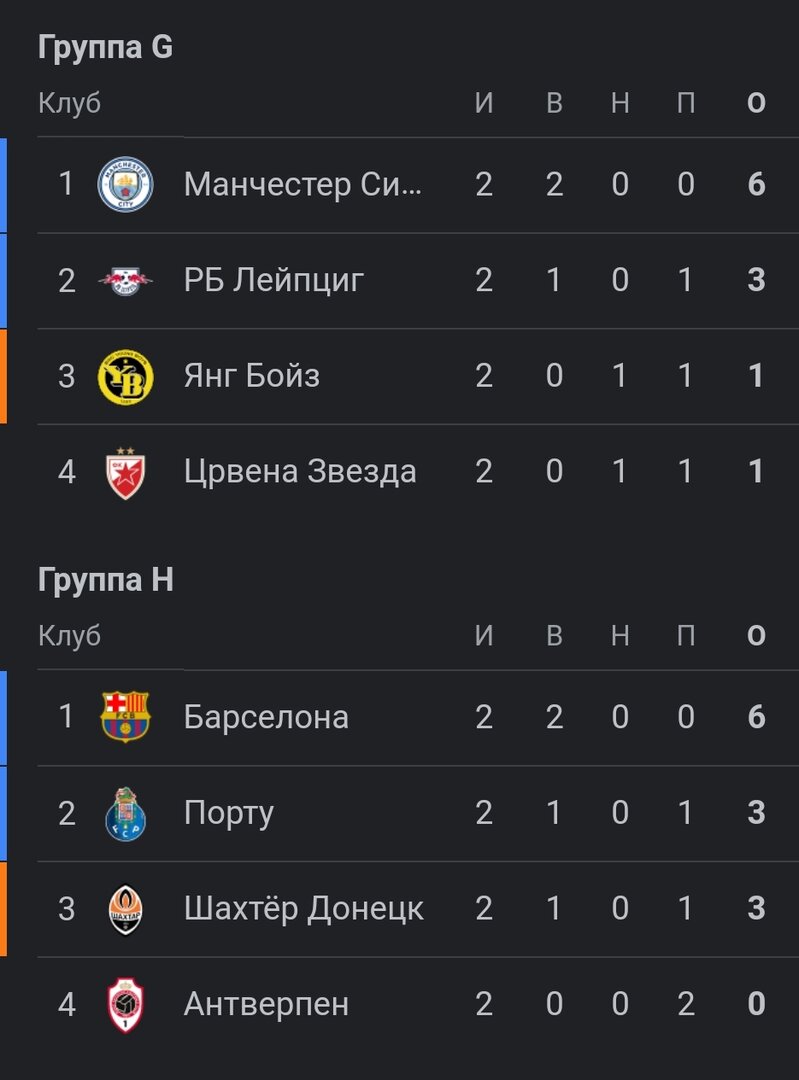Screen dimensions: 799x1080
Task: Open the Манчестер Сити team name
Action: click(x=303, y=185)
